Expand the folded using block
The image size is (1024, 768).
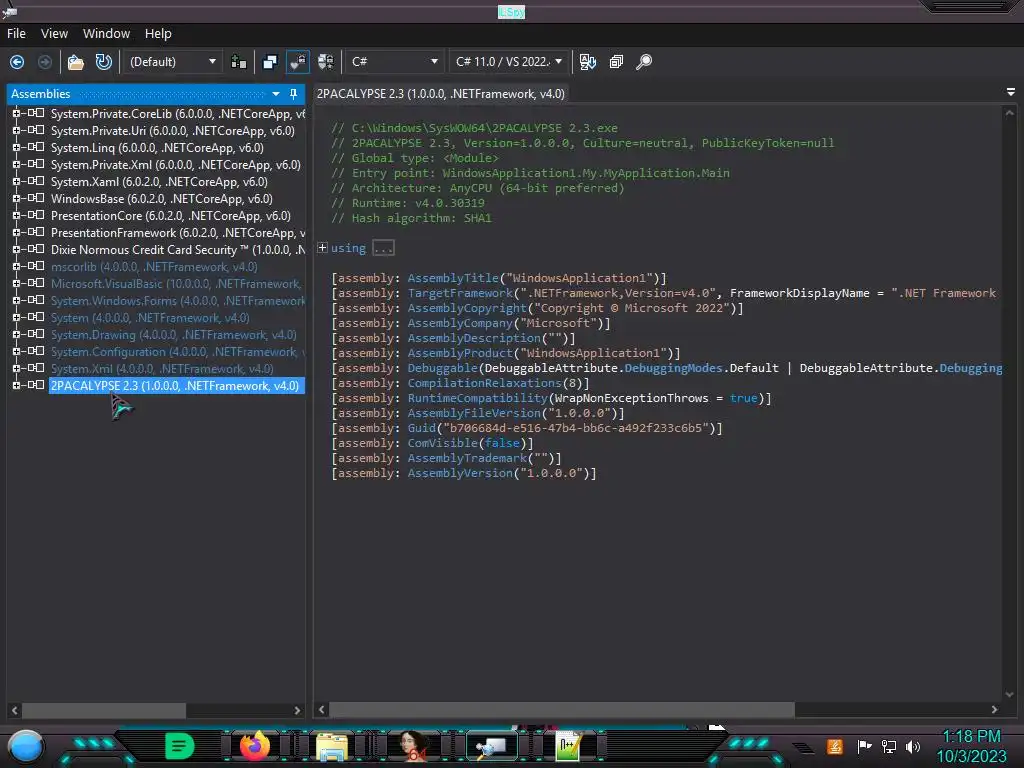click(323, 248)
